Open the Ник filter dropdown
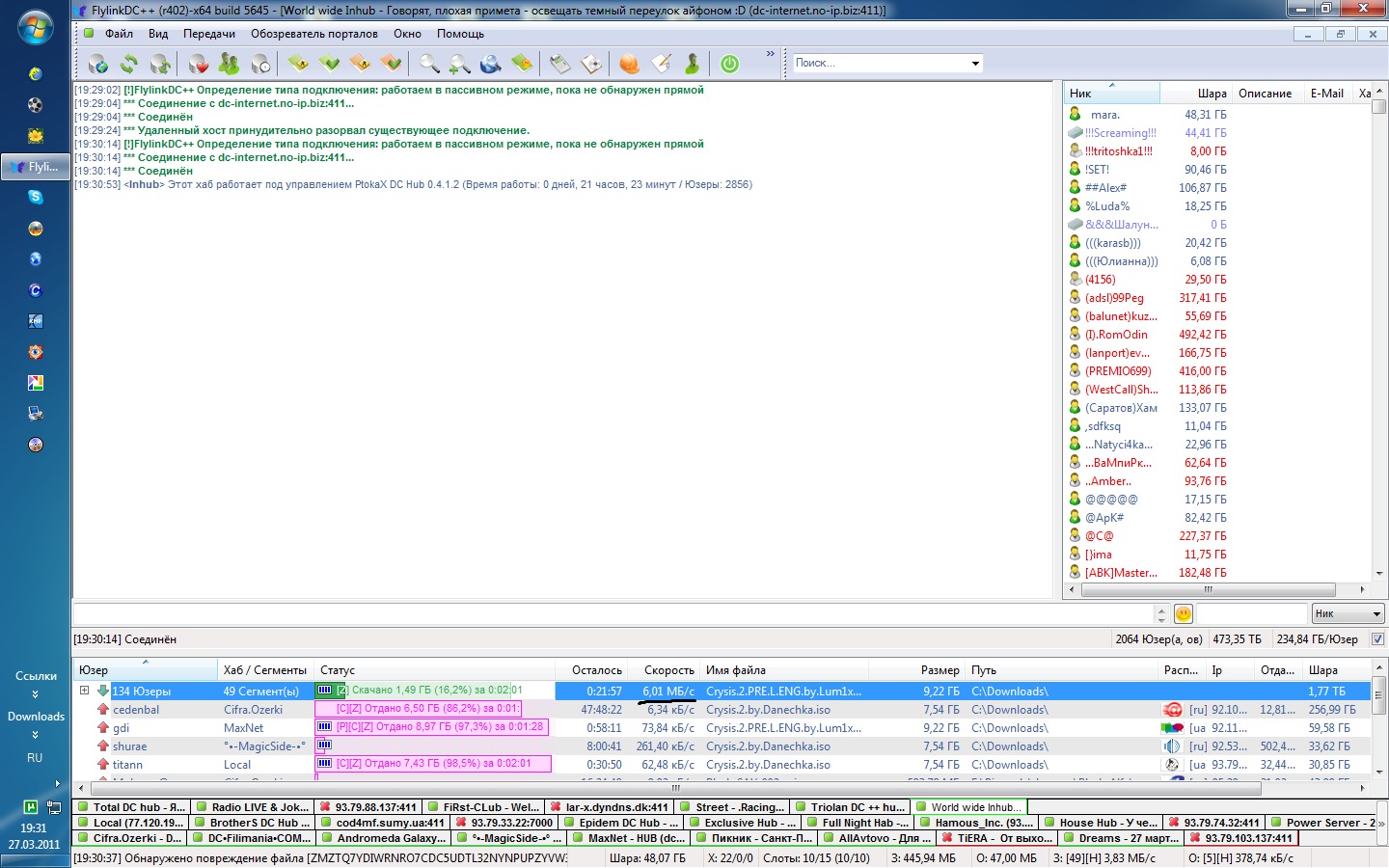This screenshot has width=1389, height=868. click(x=1348, y=614)
